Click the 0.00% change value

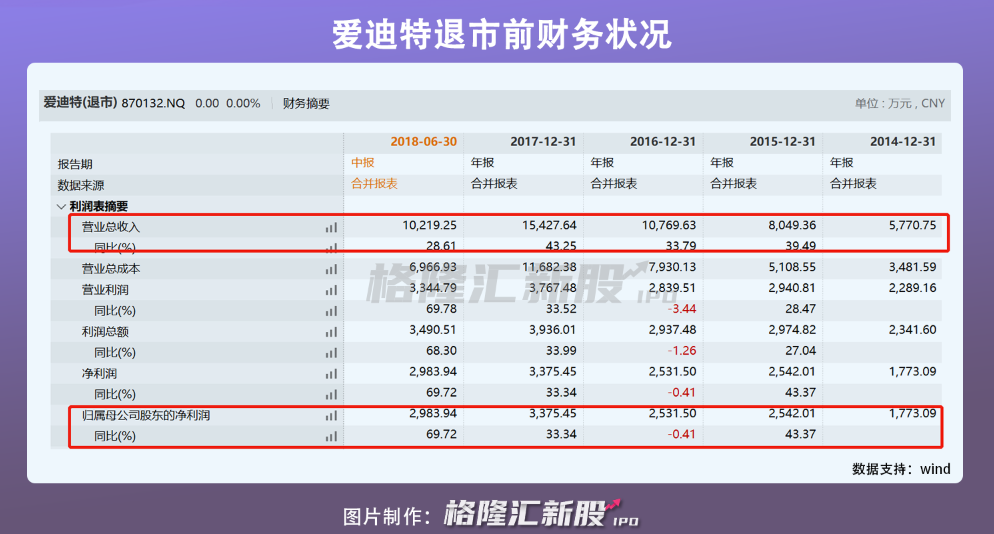[x=243, y=103]
